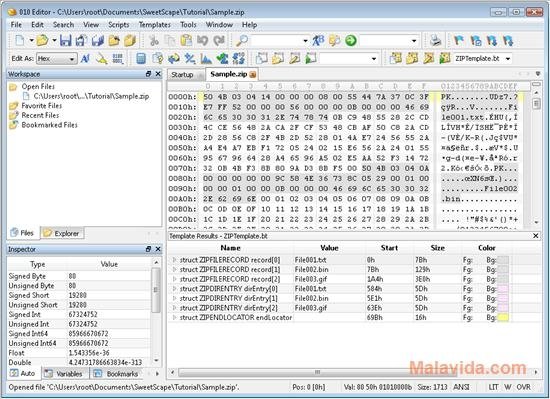The width and height of the screenshot is (550, 399).
Task: Click the green Goto arrow icon
Action: pos(350,41)
